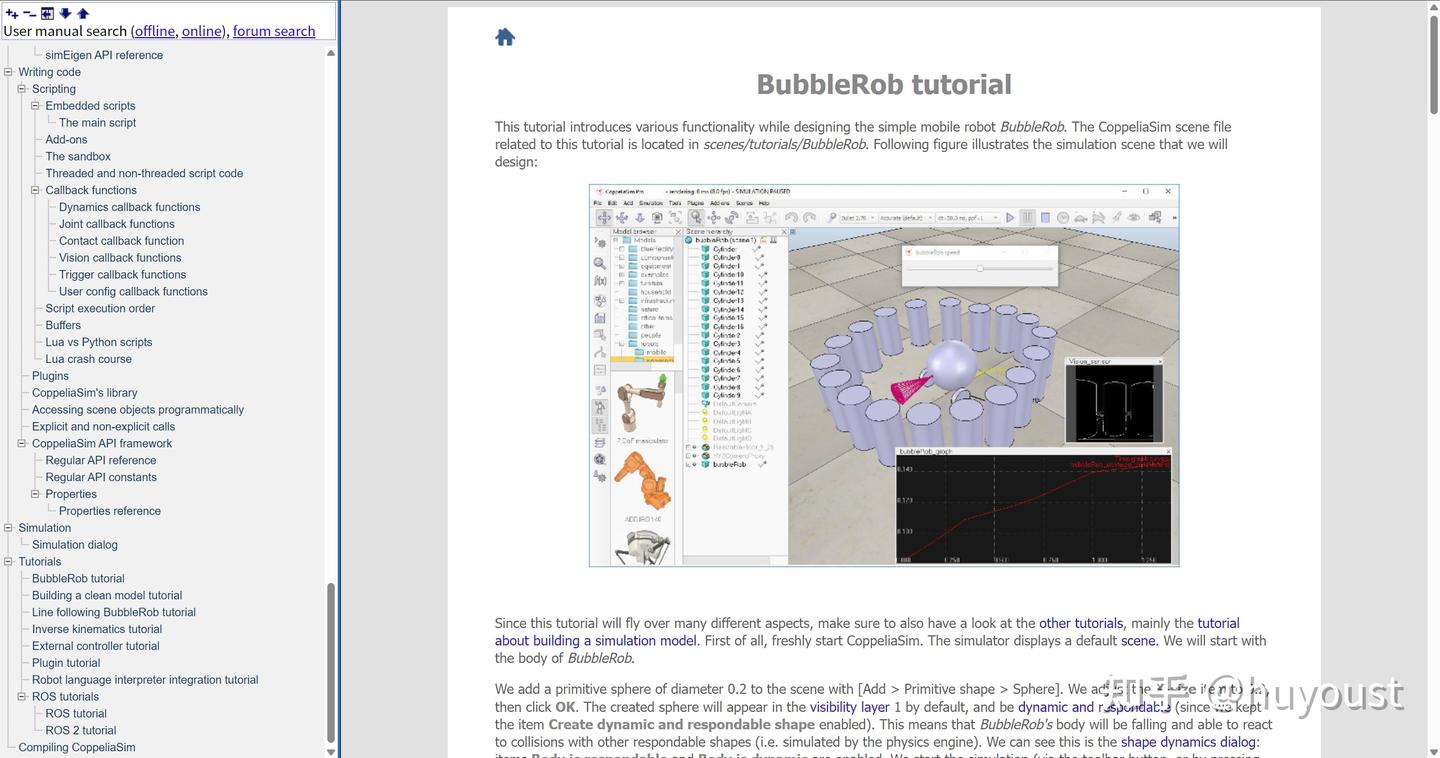Collapse the Tutorials section in the tree
1440x758 pixels.
(x=8, y=561)
